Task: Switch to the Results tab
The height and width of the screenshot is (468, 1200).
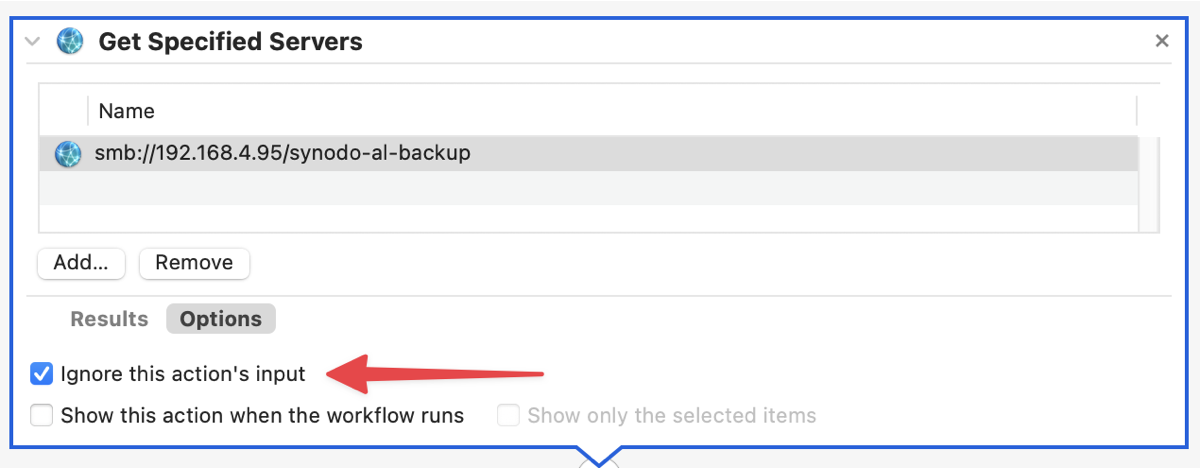Action: click(109, 319)
